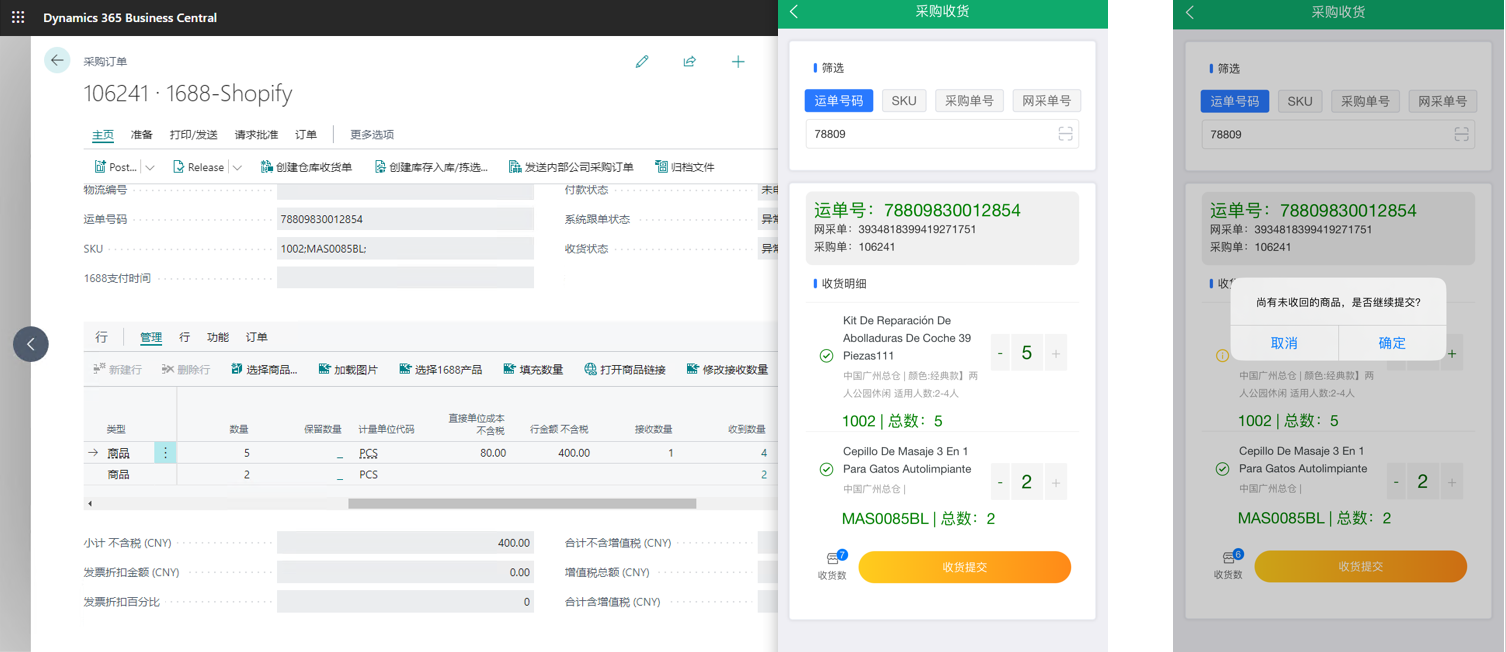This screenshot has width=1506, height=652.
Task: Click the orange 收货提交 button in middle panel
Action: tap(964, 567)
